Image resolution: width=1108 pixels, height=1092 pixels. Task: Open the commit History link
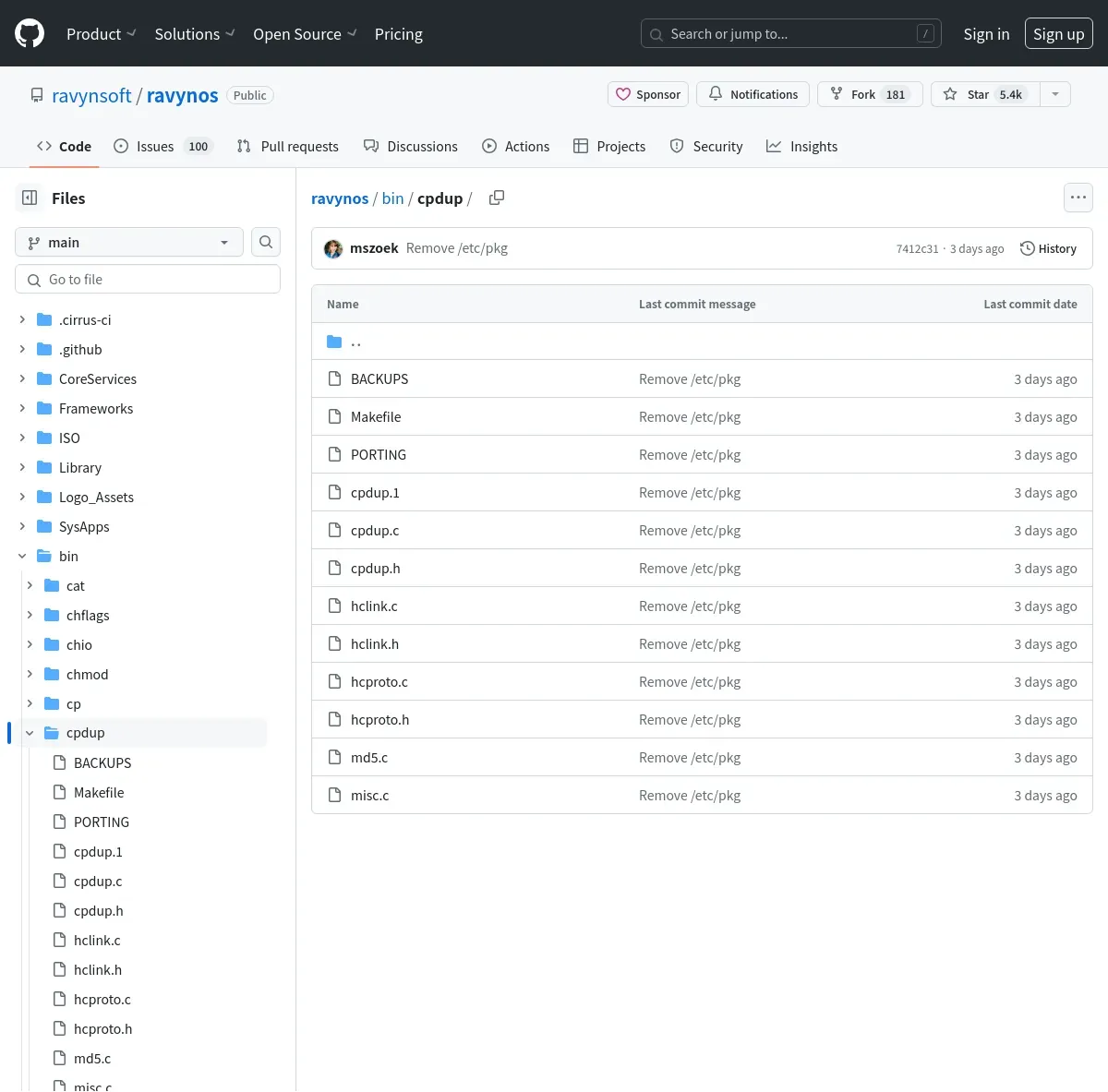[1048, 248]
